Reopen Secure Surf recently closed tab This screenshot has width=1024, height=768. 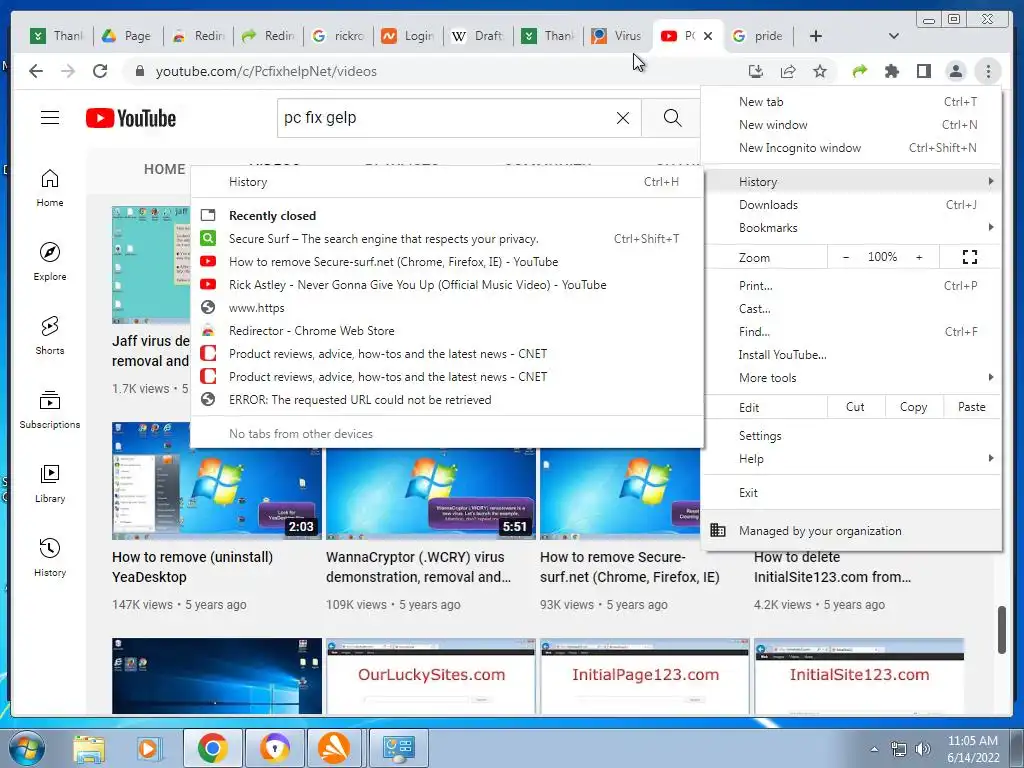447,239
